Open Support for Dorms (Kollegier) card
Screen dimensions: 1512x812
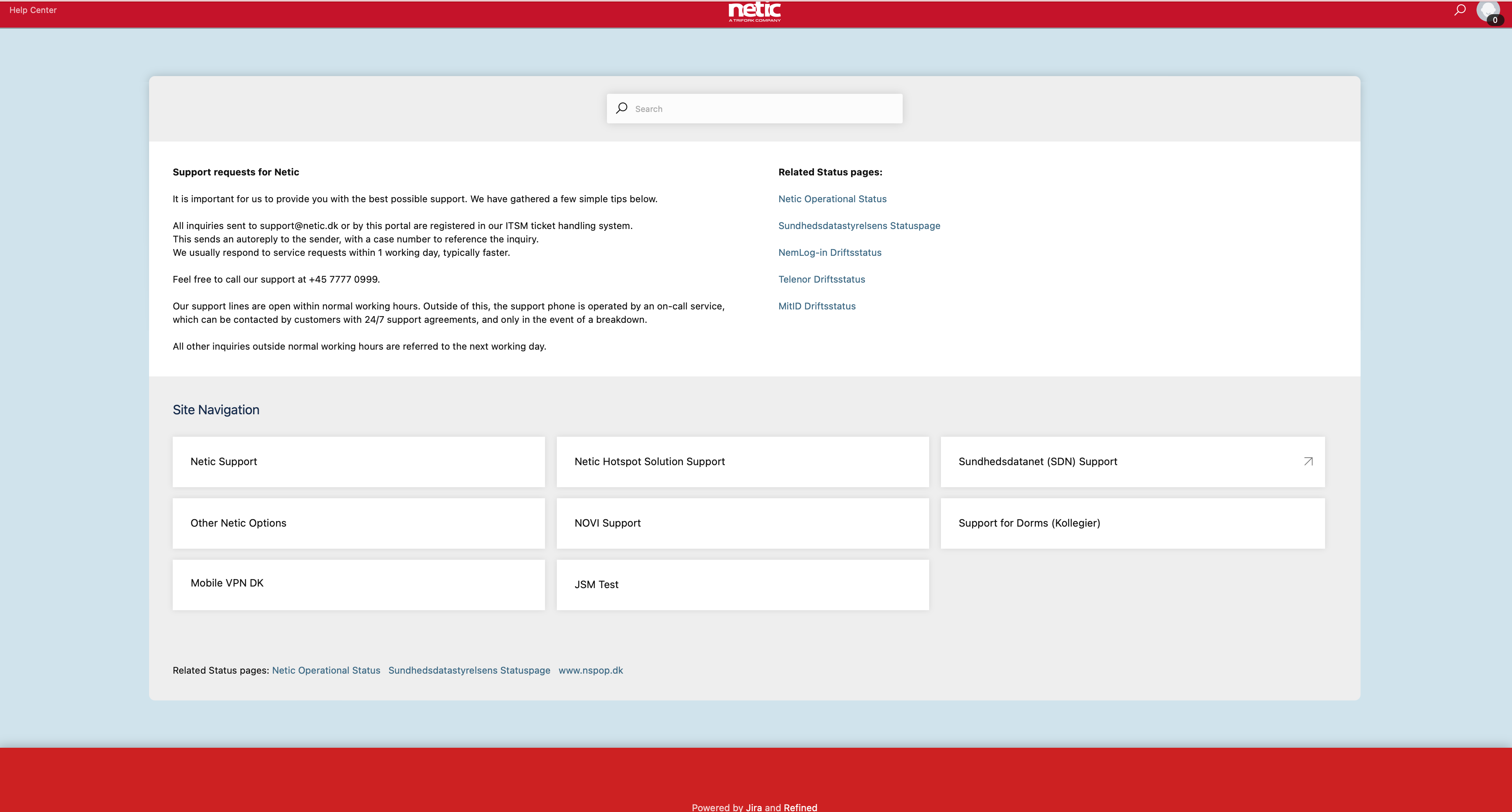pos(1132,523)
